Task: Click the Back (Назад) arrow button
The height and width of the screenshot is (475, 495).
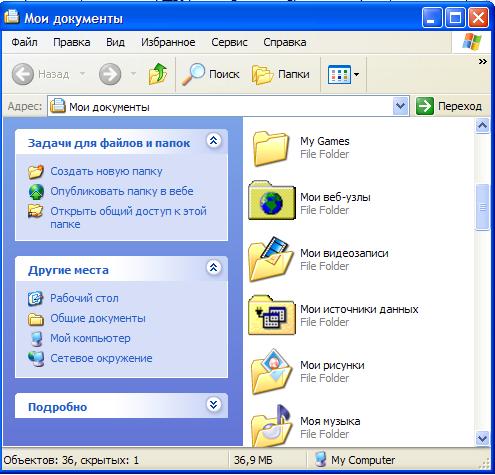Action: tap(23, 74)
